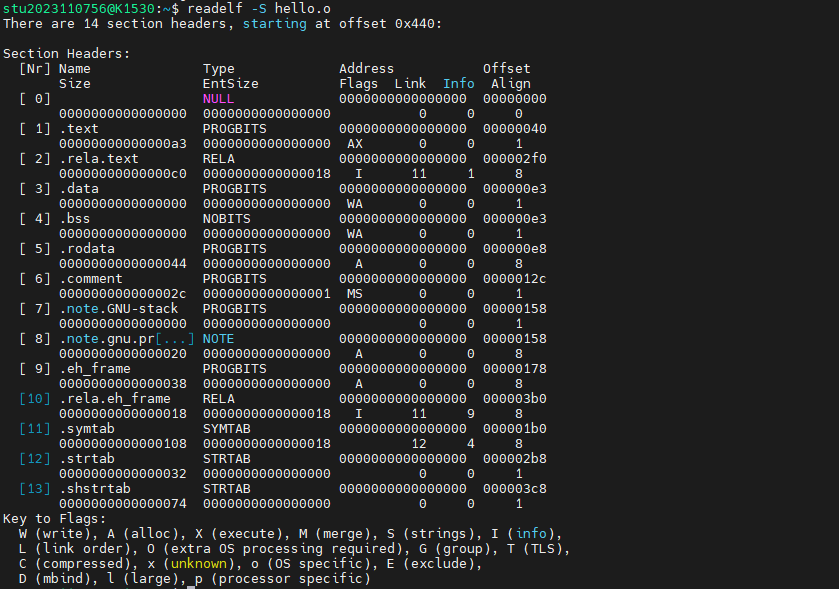The width and height of the screenshot is (839, 589).
Task: Click the flag legend 'W (write)'
Action: [x=55, y=533]
